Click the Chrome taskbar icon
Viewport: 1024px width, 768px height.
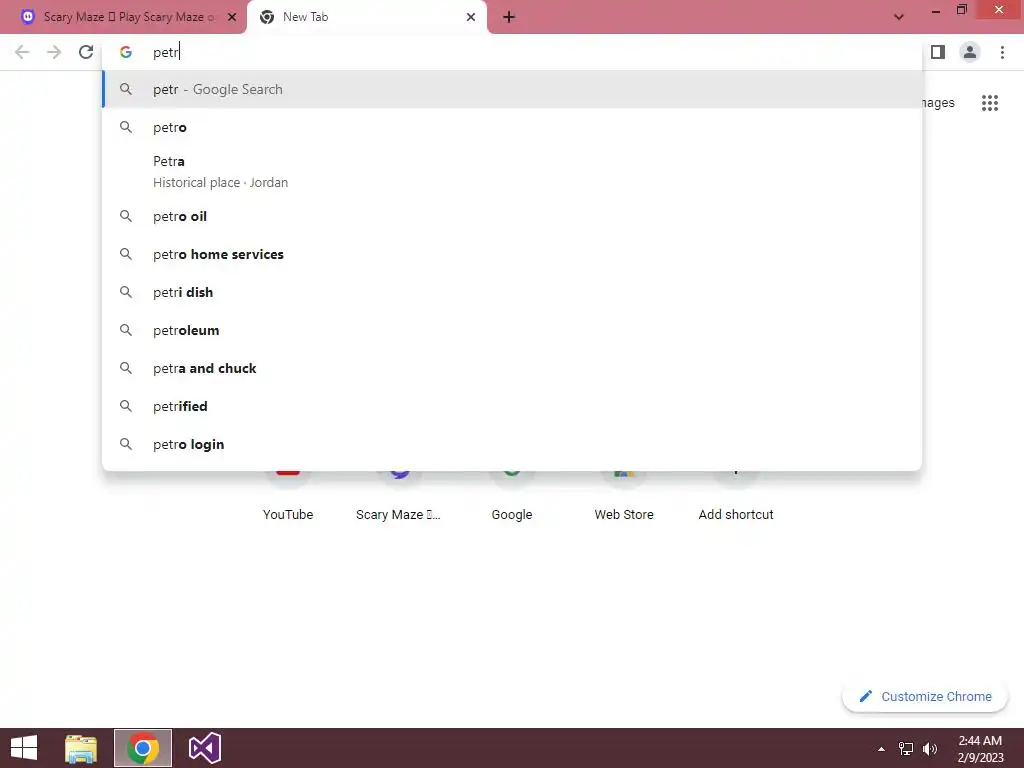pos(143,748)
